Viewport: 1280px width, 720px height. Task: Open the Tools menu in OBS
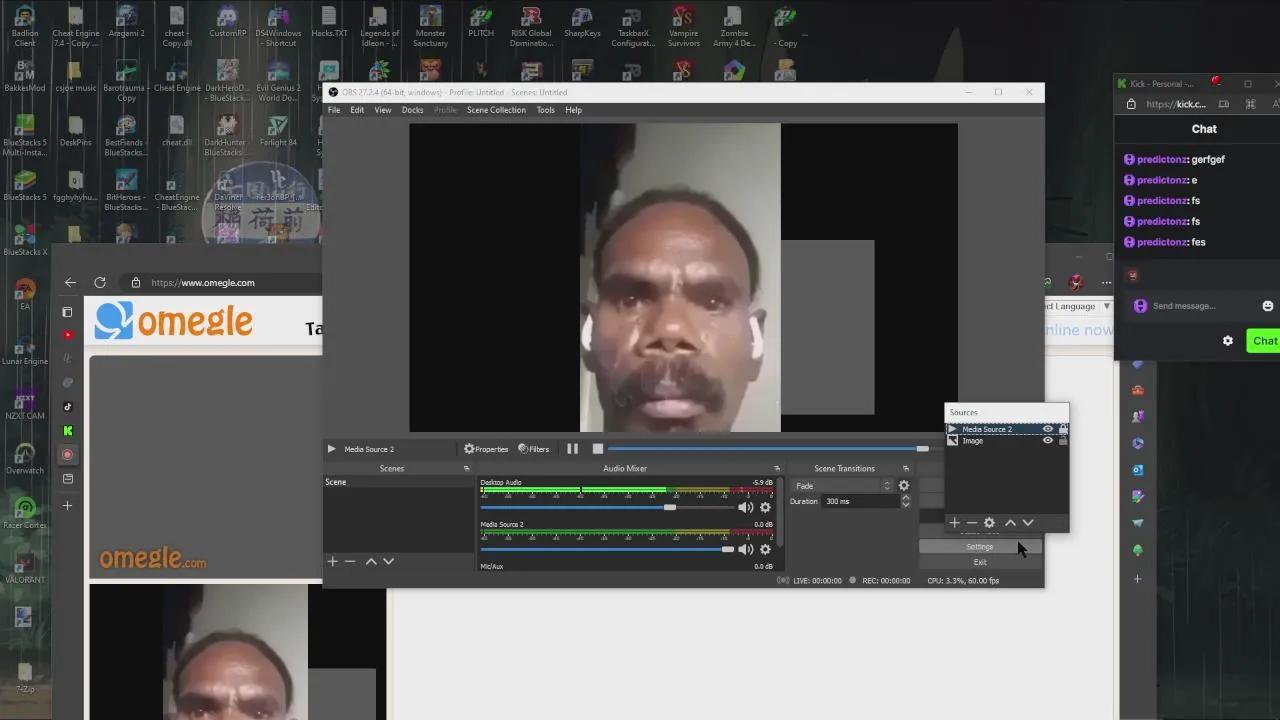(x=545, y=110)
